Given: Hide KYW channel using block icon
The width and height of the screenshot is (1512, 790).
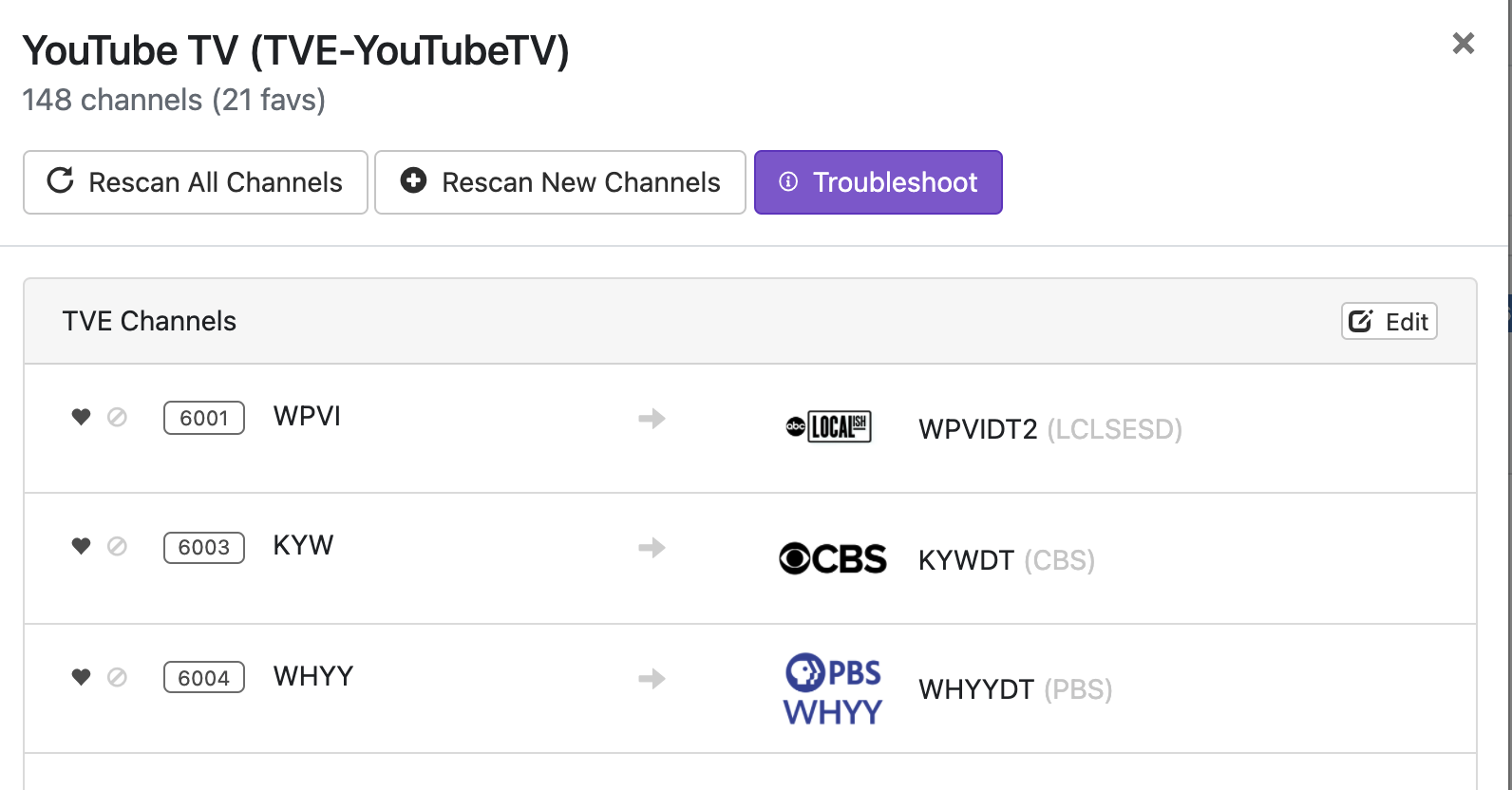Looking at the screenshot, I should pos(117,546).
